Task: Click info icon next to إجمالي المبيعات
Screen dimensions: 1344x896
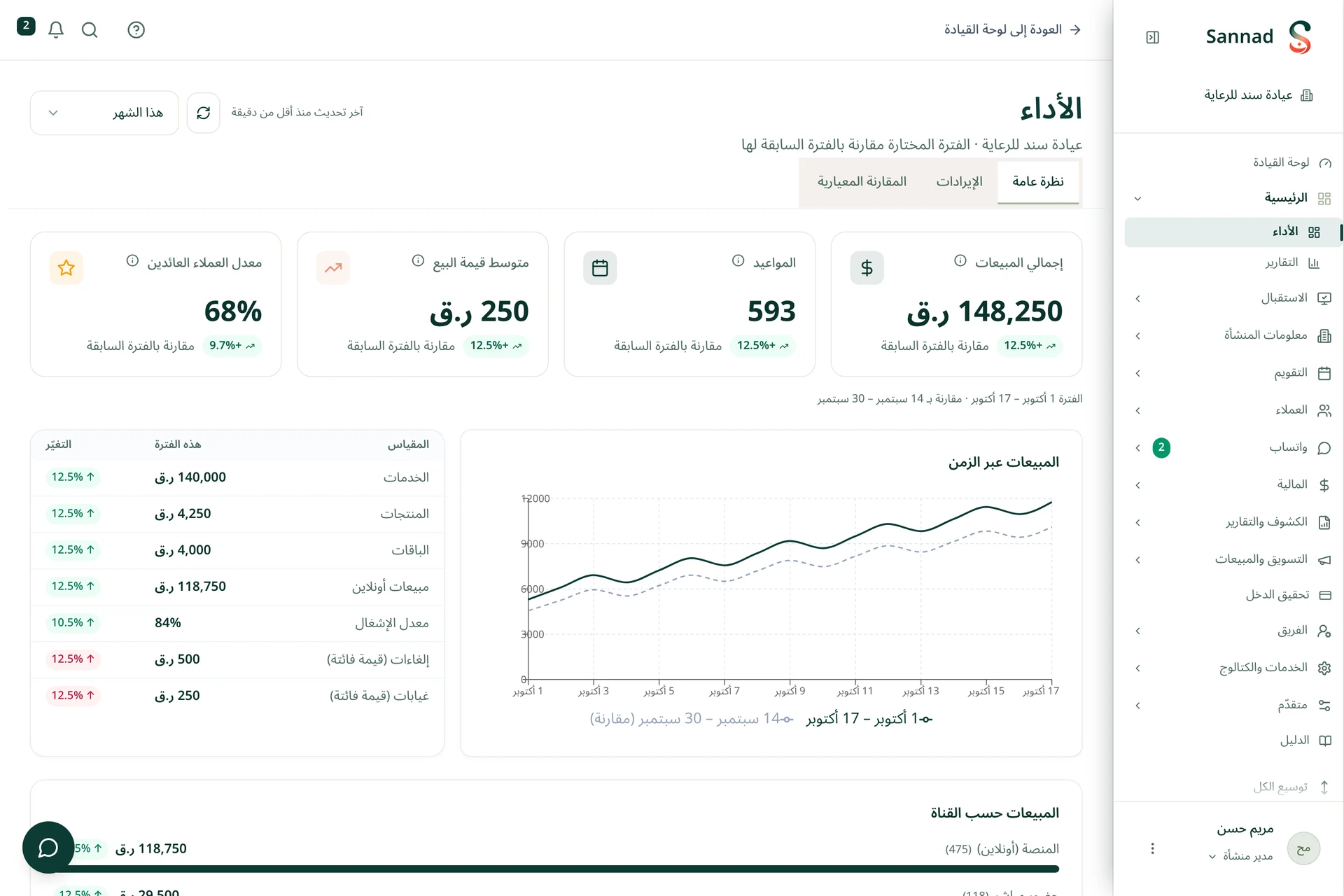Action: tap(960, 261)
